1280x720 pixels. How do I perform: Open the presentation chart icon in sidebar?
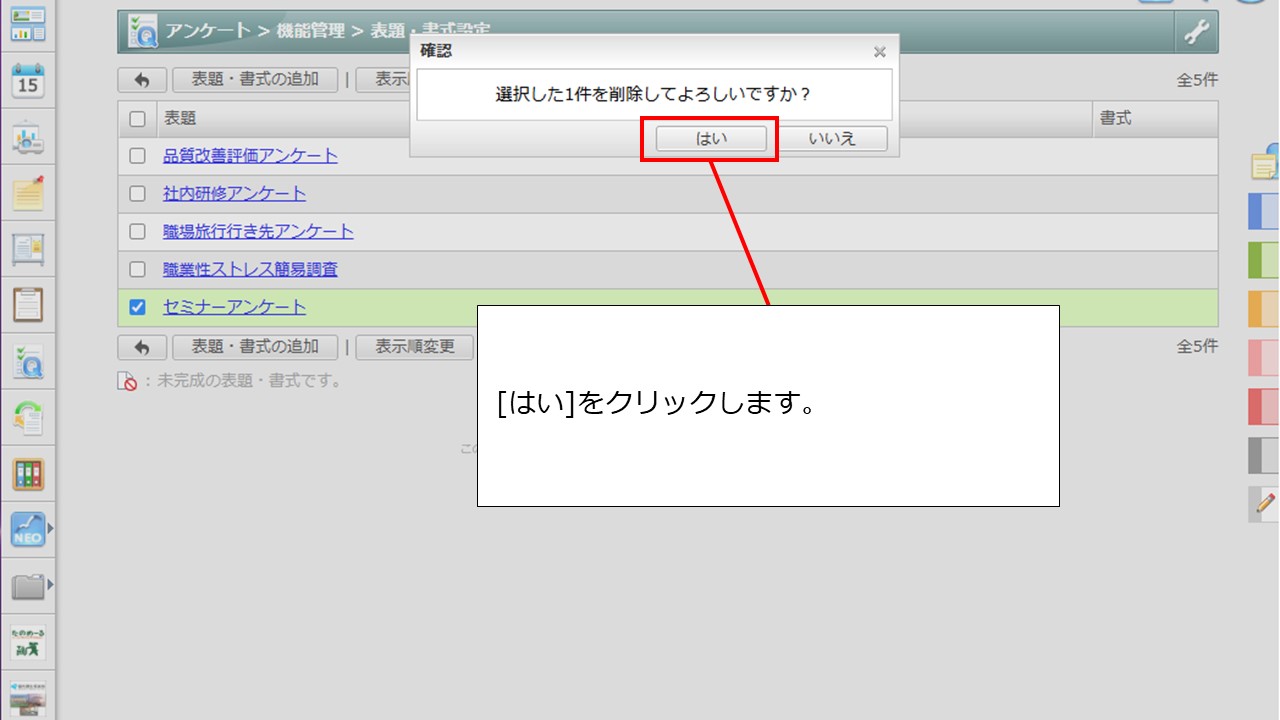tap(28, 139)
